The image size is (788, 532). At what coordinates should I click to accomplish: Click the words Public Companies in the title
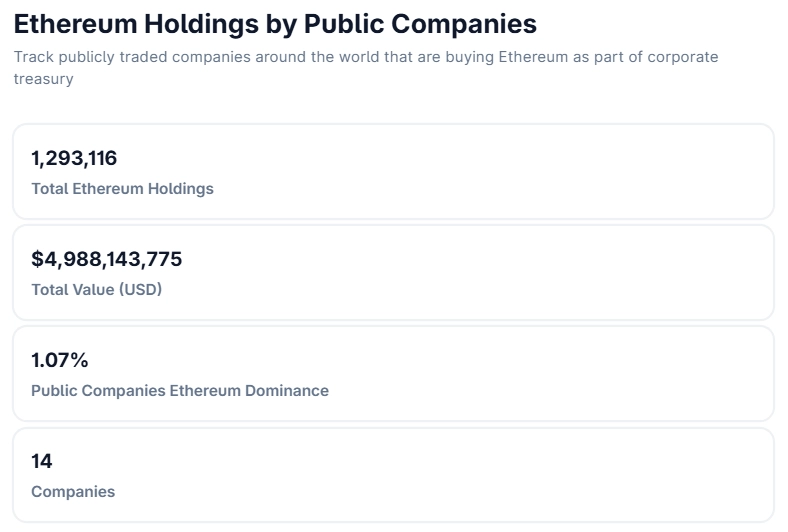pyautogui.click(x=420, y=24)
